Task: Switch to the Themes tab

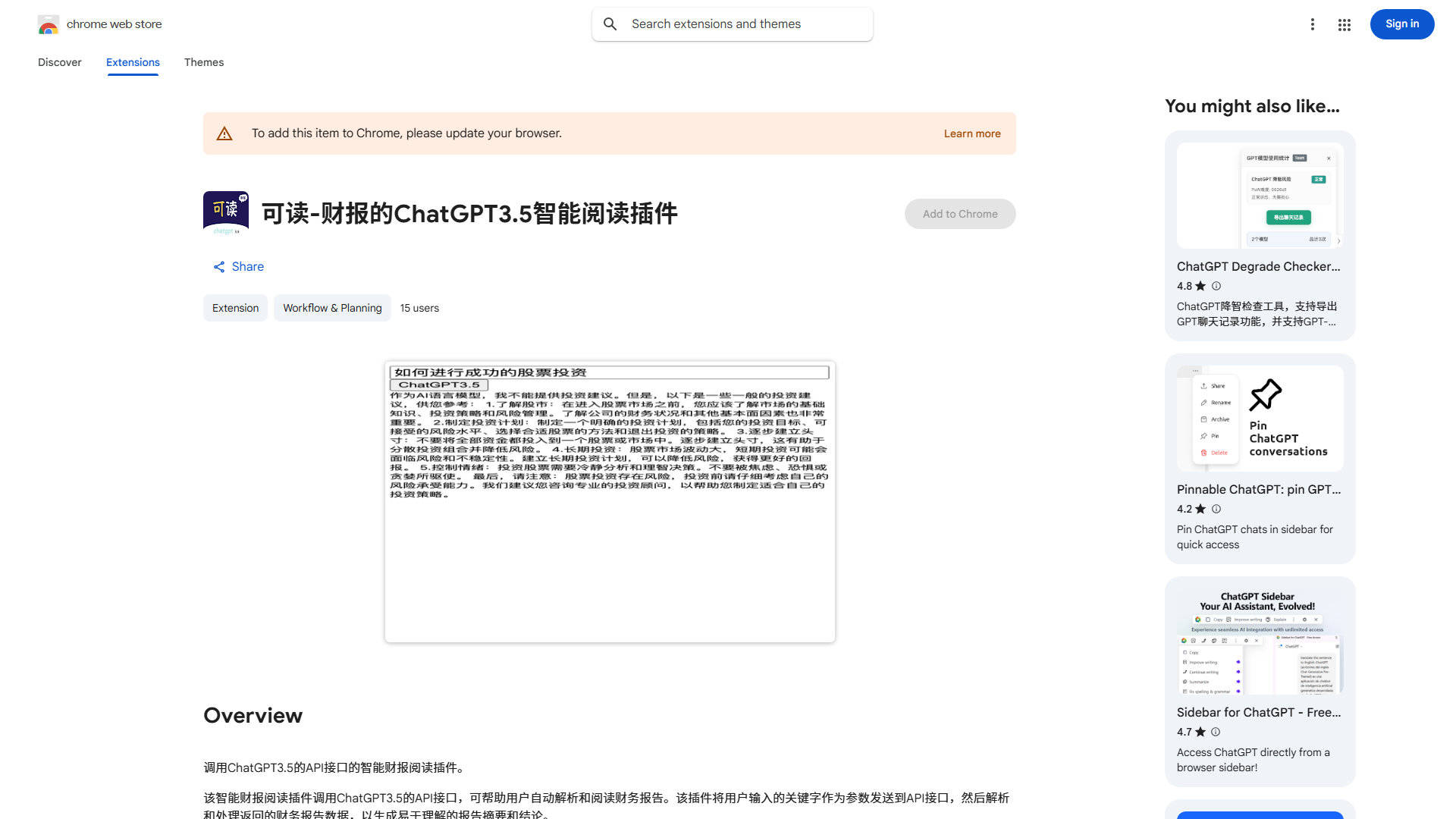Action: (204, 63)
